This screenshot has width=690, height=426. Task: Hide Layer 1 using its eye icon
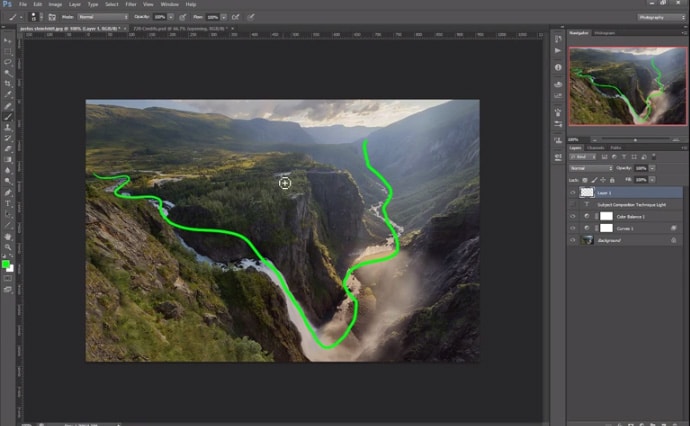pos(572,192)
